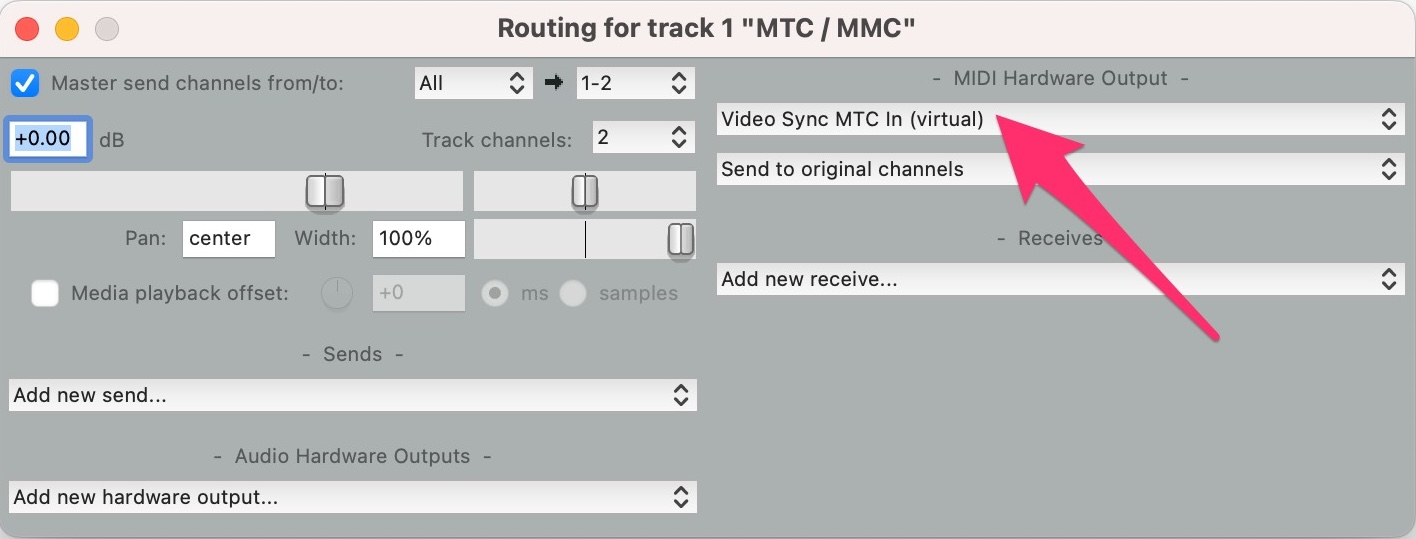Image resolution: width=1416 pixels, height=539 pixels.
Task: Click the 'MIDI Hardware Output' section heading
Action: [x=1060, y=78]
